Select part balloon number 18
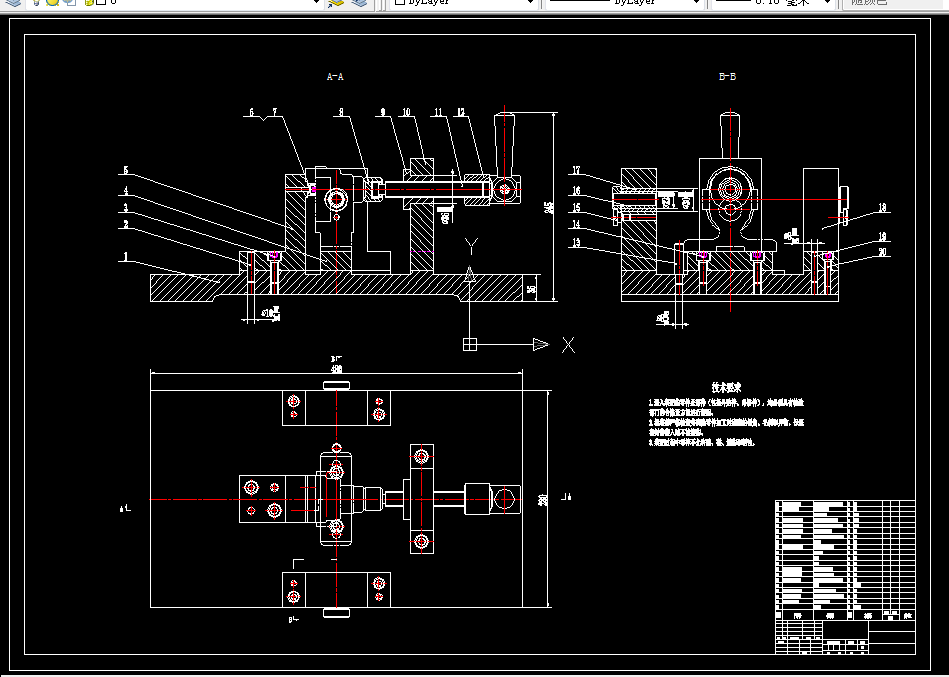The width and height of the screenshot is (949, 677). pos(882,208)
